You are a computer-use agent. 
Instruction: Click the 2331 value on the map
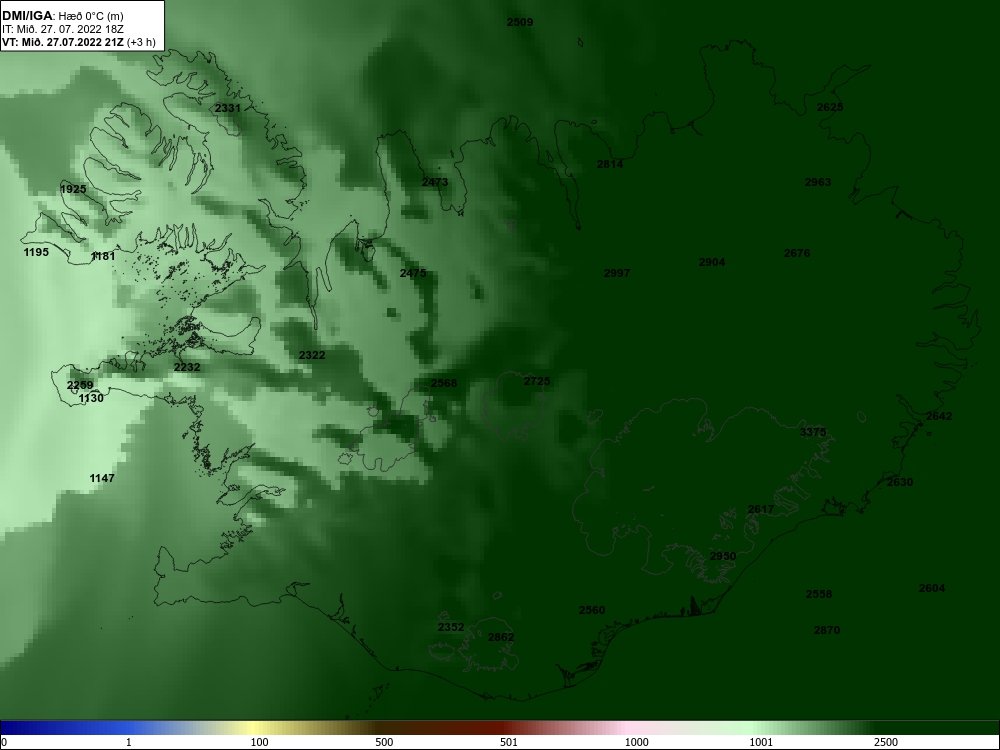228,108
